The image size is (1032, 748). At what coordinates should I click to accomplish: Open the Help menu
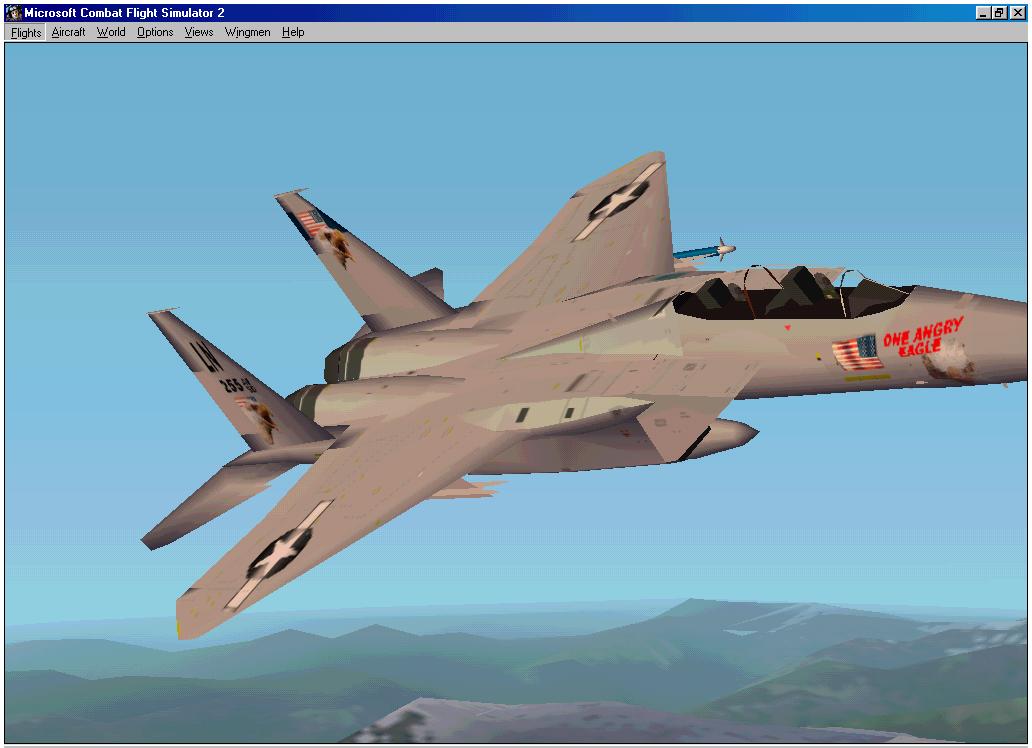293,32
